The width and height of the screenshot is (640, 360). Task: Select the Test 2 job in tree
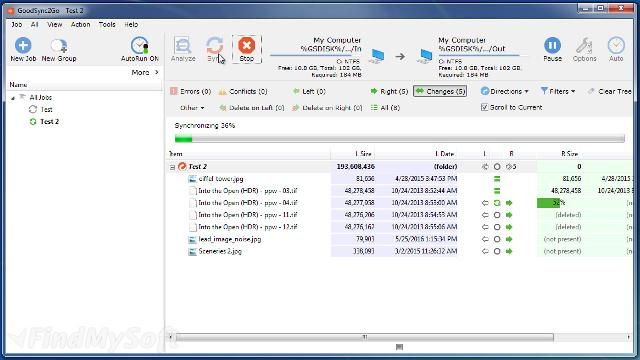click(49, 122)
